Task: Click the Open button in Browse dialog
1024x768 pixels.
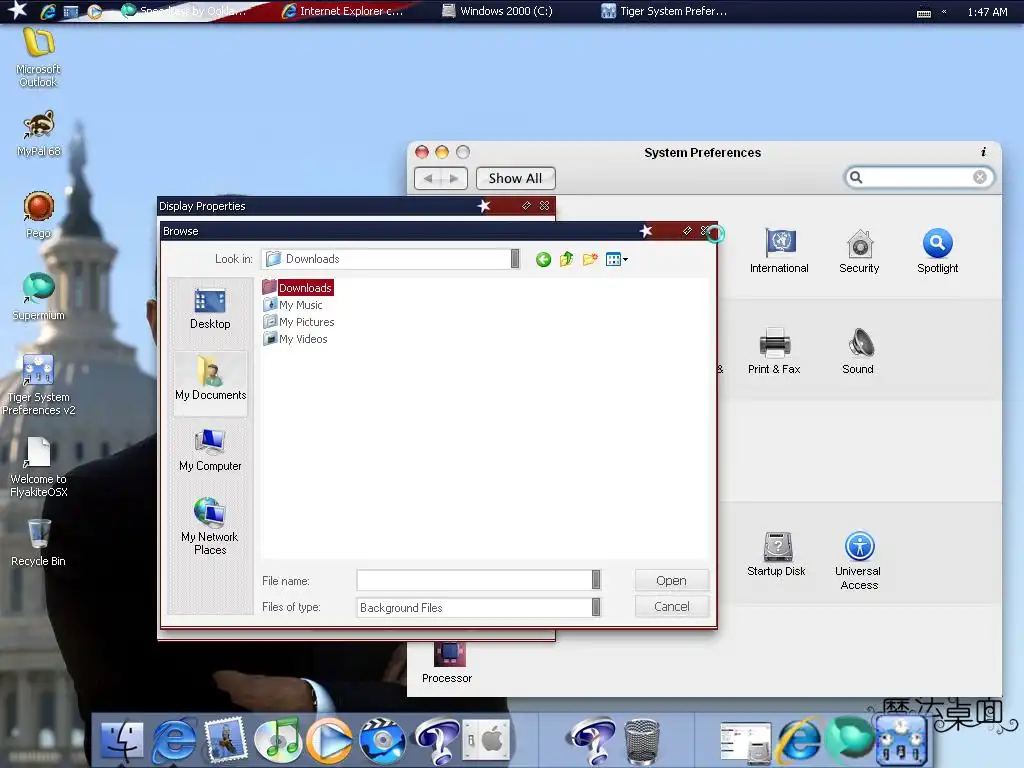Action: [x=671, y=581]
